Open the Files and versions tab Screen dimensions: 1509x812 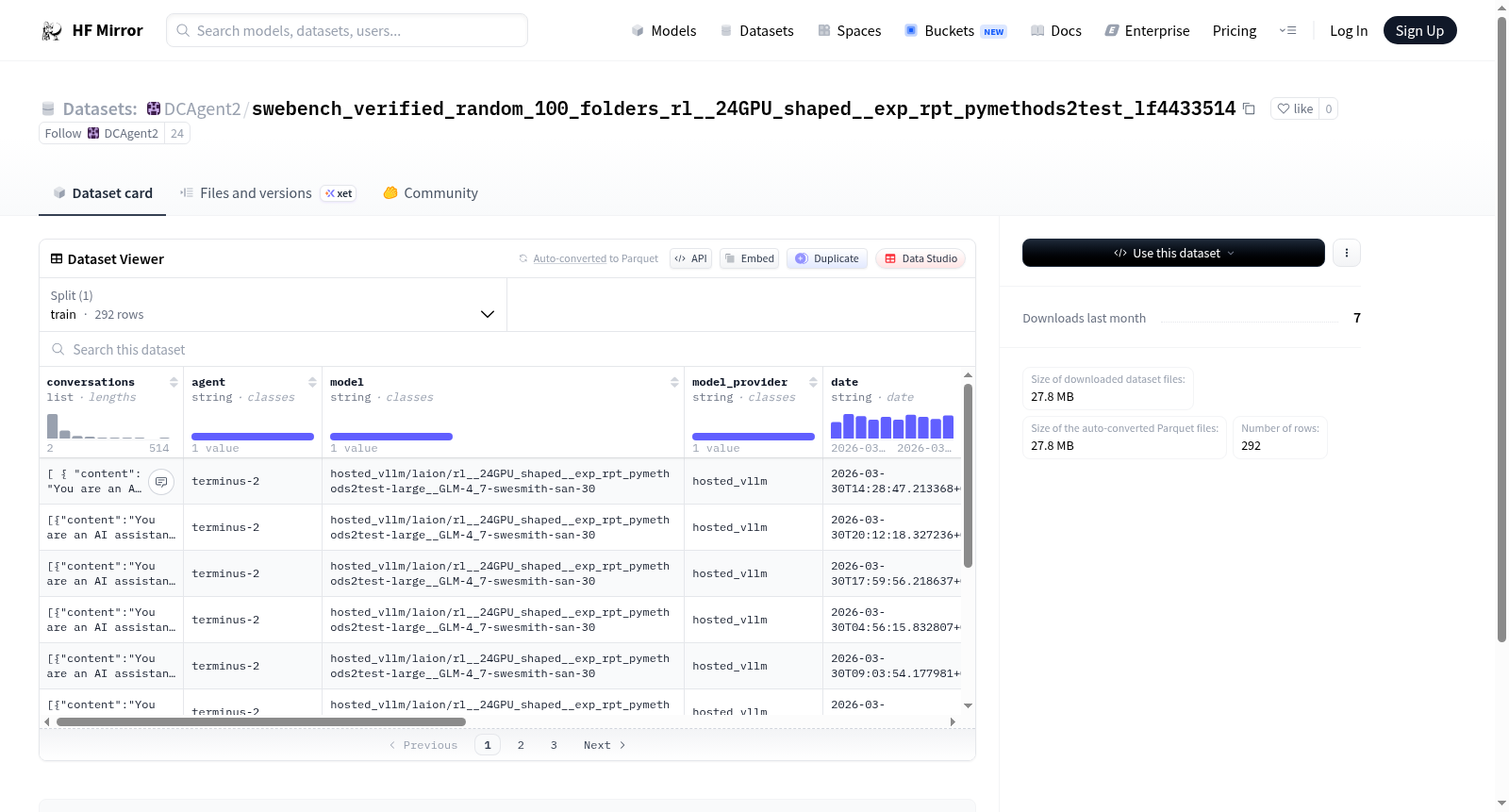pos(268,193)
